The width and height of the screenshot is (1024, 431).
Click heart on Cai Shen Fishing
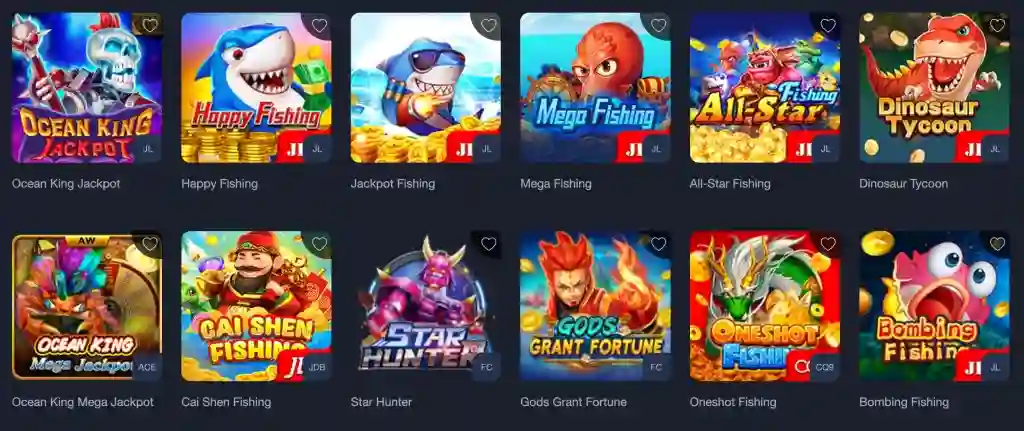click(x=319, y=244)
